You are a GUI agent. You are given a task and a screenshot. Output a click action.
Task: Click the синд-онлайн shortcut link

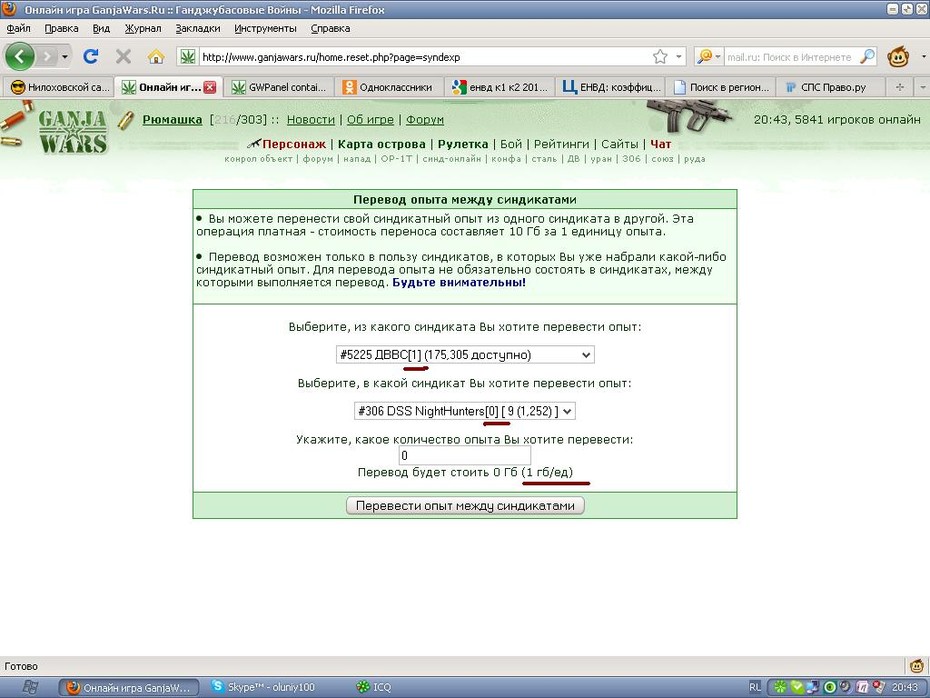point(451,159)
